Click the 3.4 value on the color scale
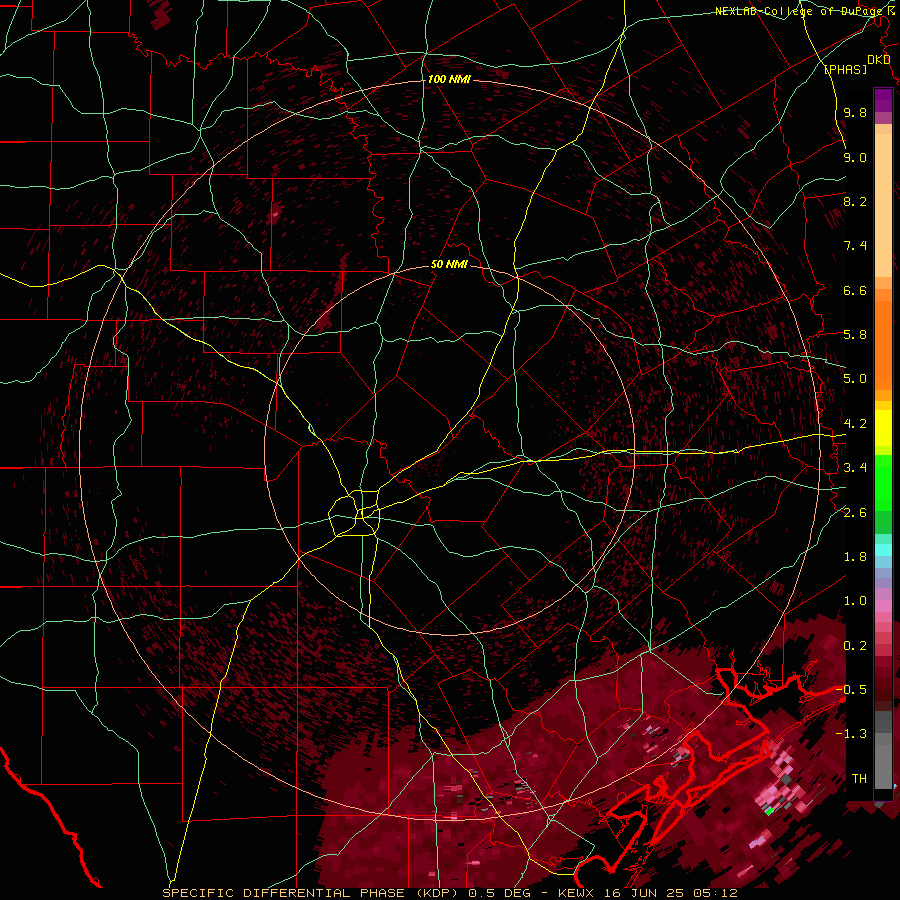This screenshot has width=900, height=900. pos(855,468)
